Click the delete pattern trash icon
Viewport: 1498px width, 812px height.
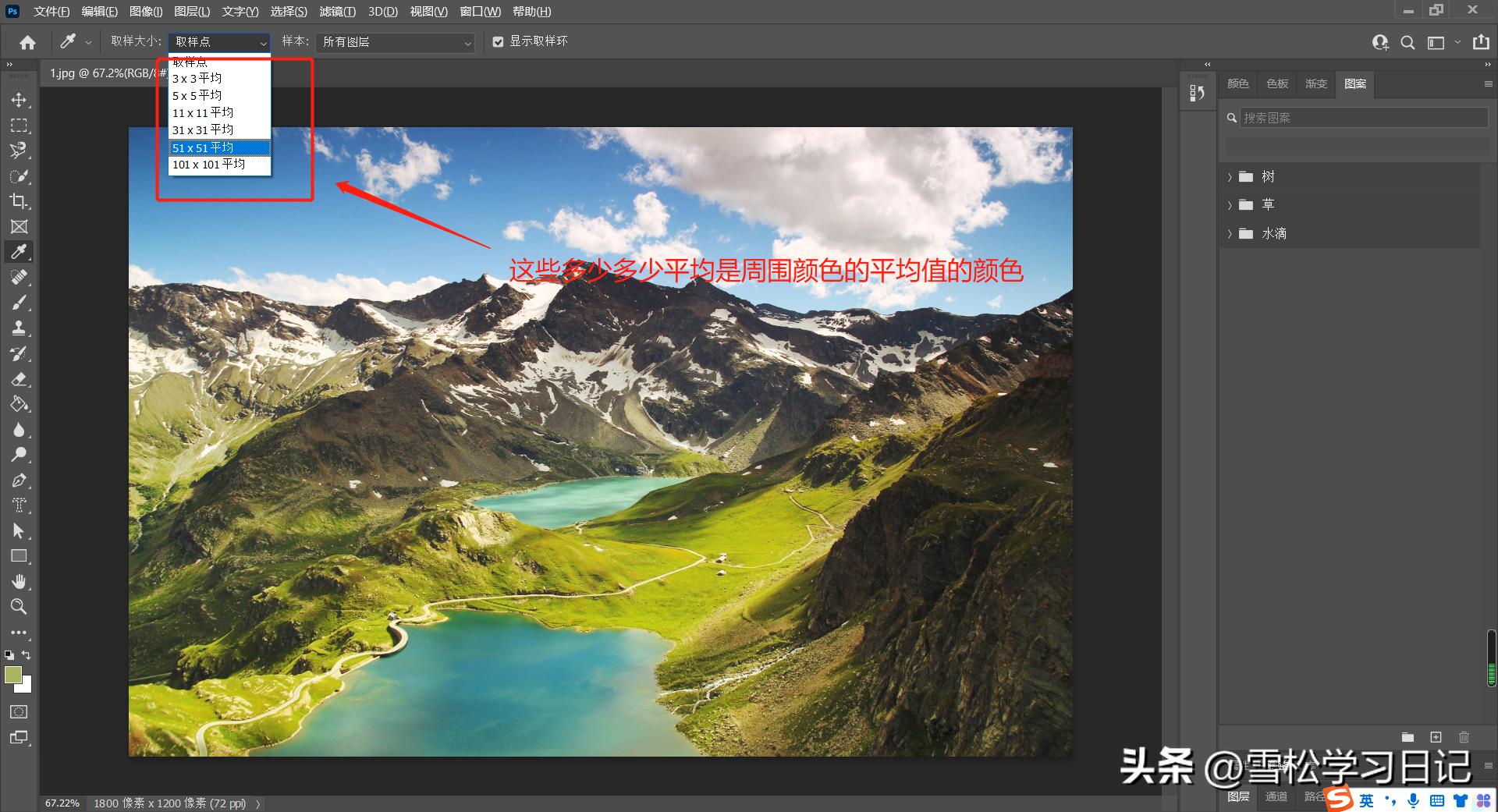[1463, 736]
